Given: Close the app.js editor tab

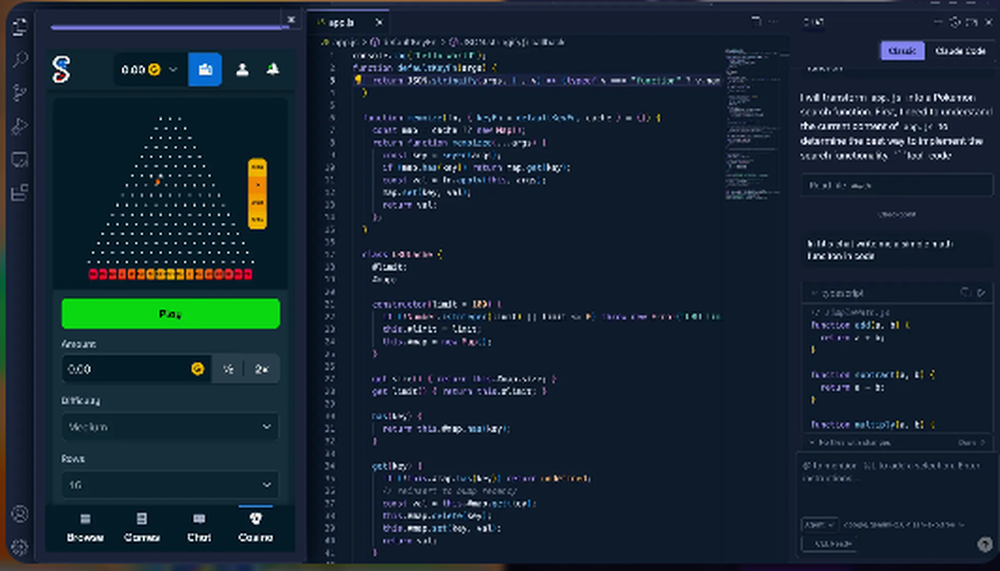Looking at the screenshot, I should coord(379,22).
